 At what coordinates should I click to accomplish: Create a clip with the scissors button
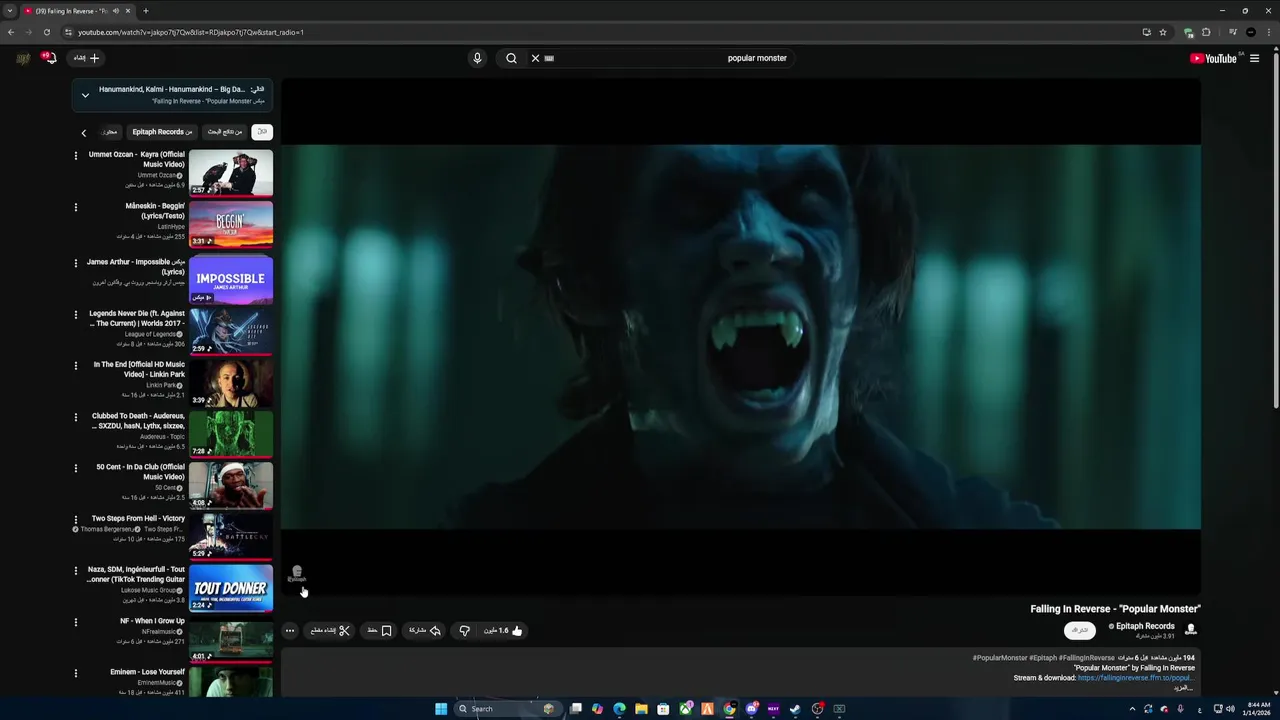[x=330, y=631]
